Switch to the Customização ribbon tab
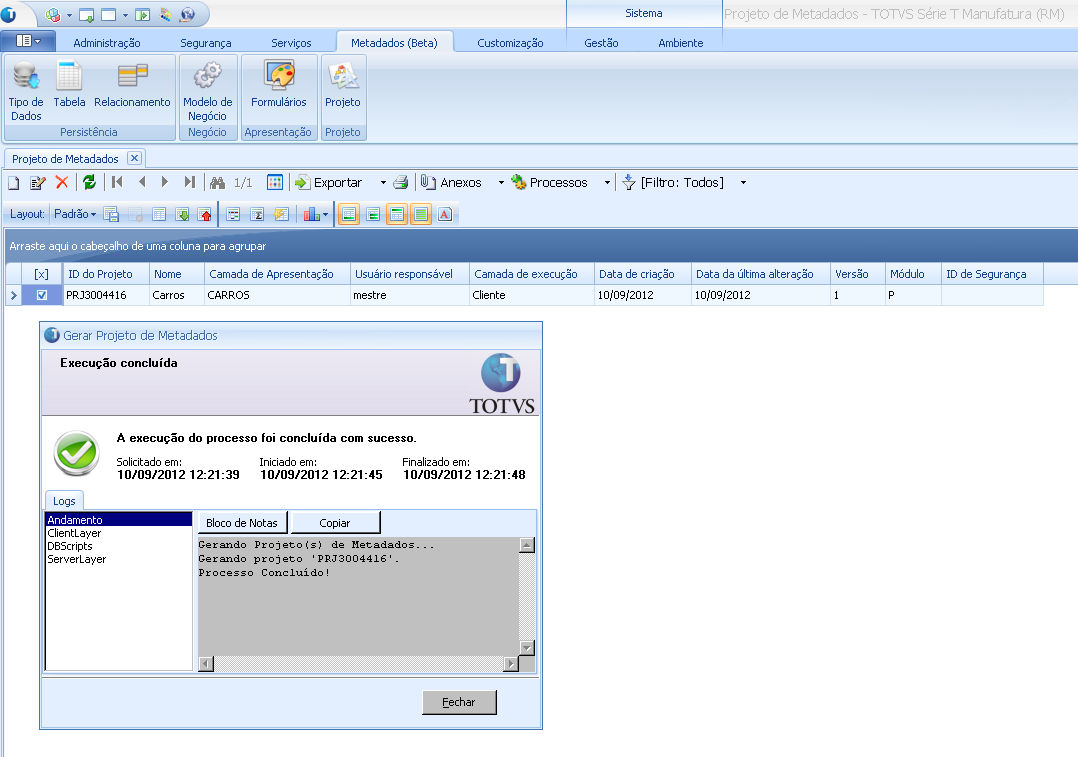Image resolution: width=1078 pixels, height=757 pixels. [510, 43]
